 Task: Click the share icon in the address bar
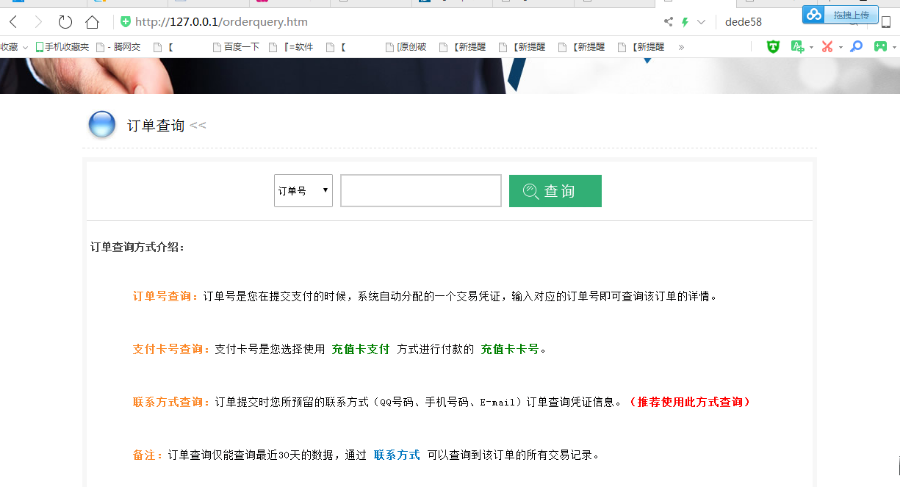point(668,22)
